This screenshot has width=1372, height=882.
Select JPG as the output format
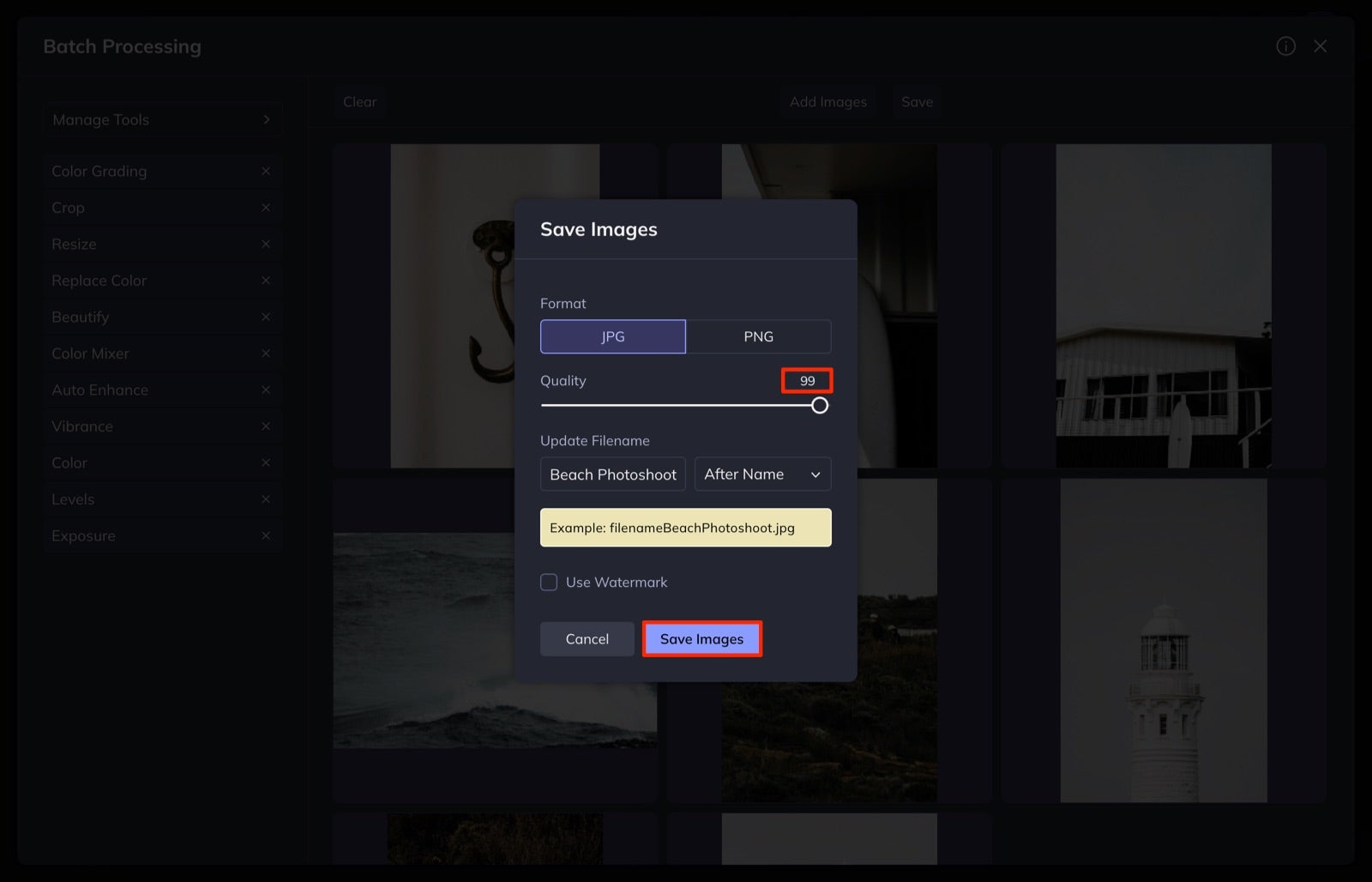coord(612,336)
